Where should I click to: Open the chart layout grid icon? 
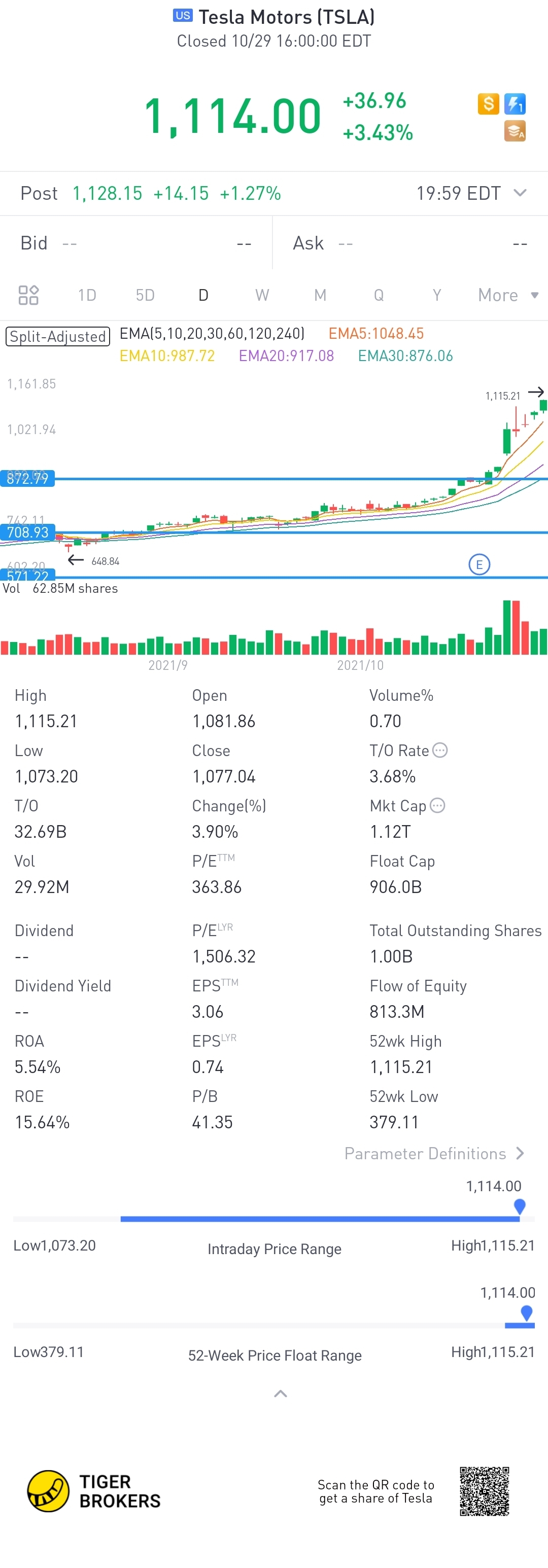tap(28, 295)
